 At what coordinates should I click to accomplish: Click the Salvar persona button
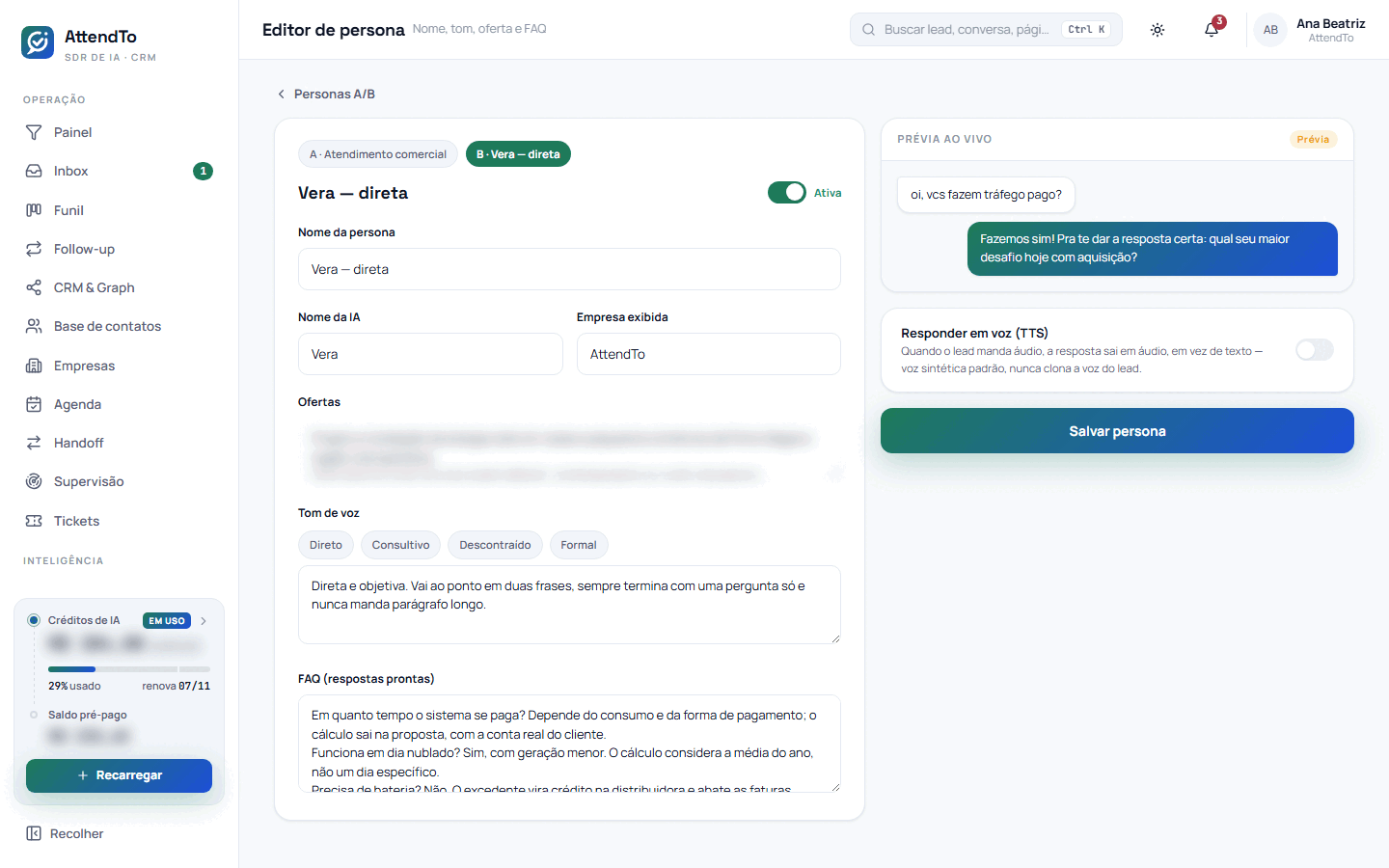click(x=1117, y=431)
